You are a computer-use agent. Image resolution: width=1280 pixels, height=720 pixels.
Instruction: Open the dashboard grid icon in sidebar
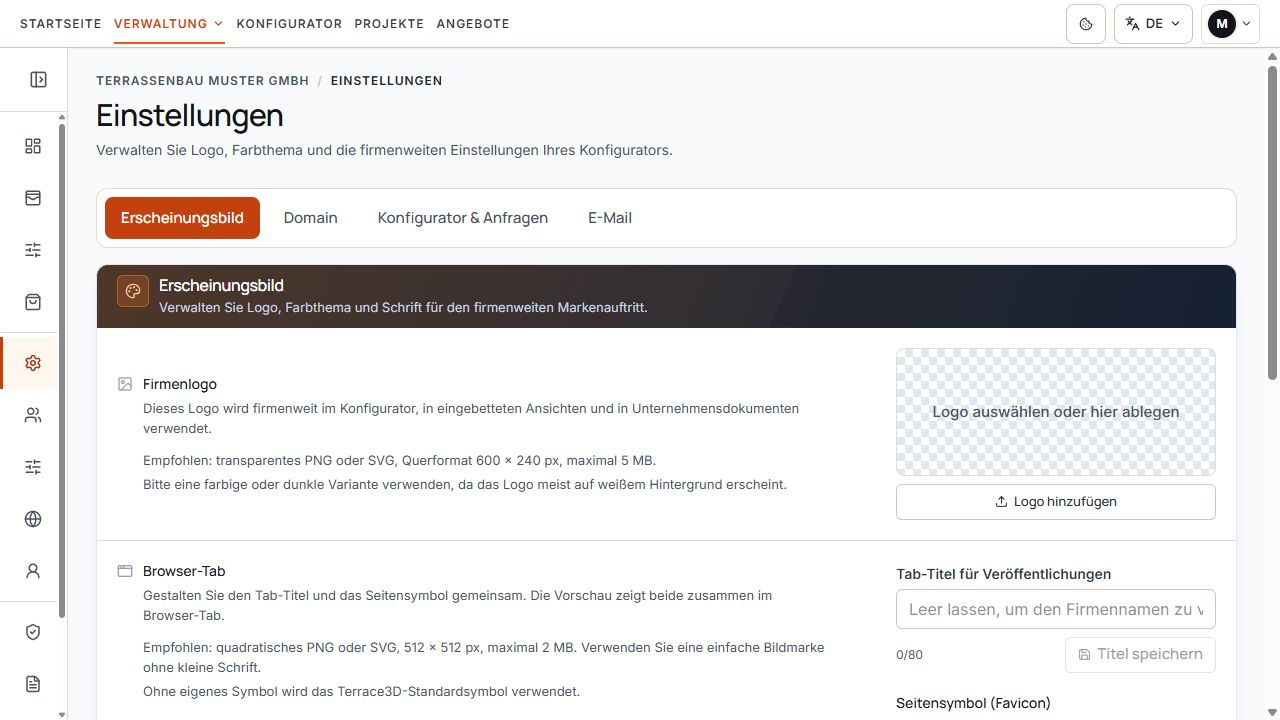33,146
